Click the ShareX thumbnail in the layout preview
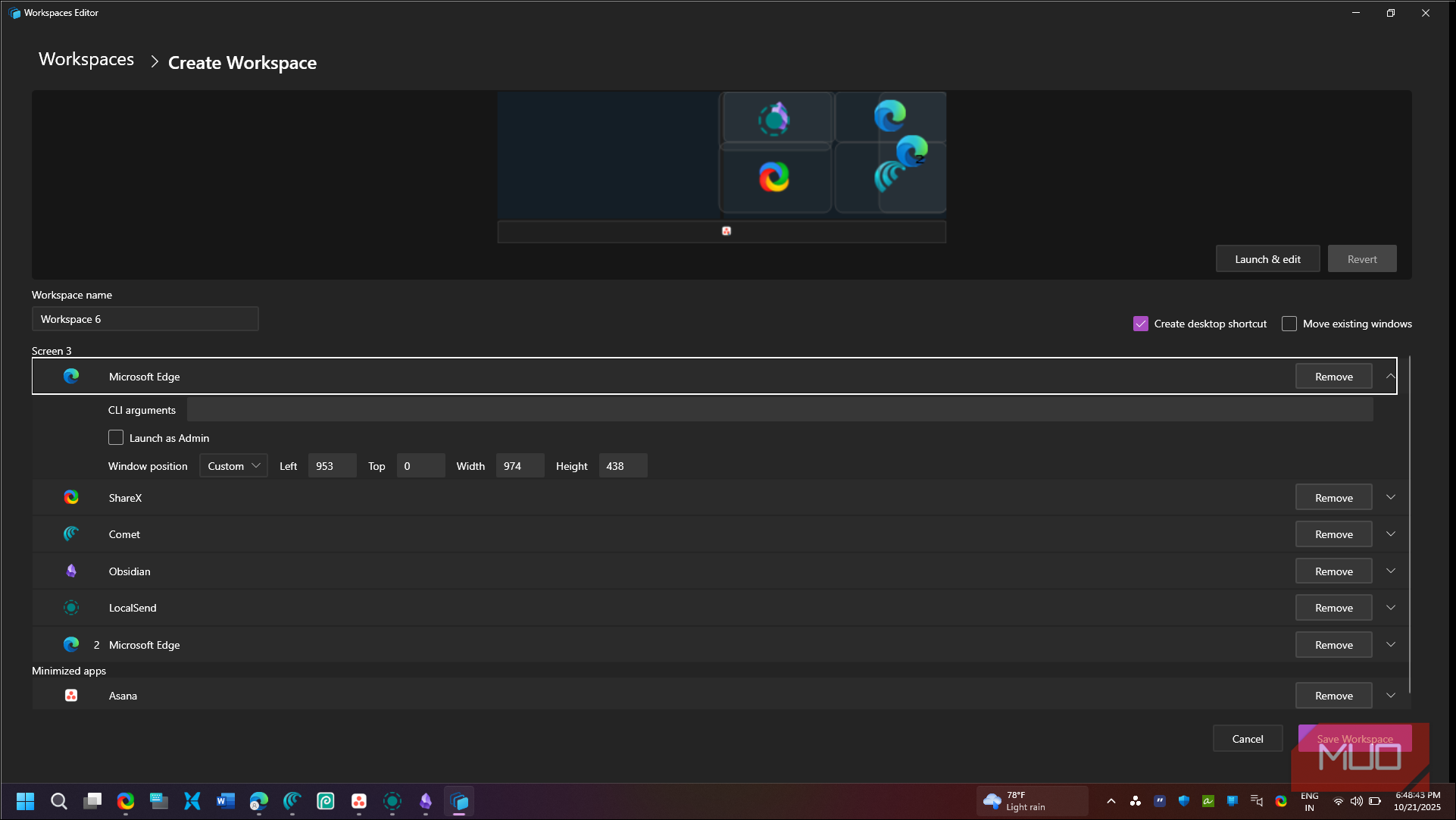This screenshot has height=820, width=1456. click(774, 177)
